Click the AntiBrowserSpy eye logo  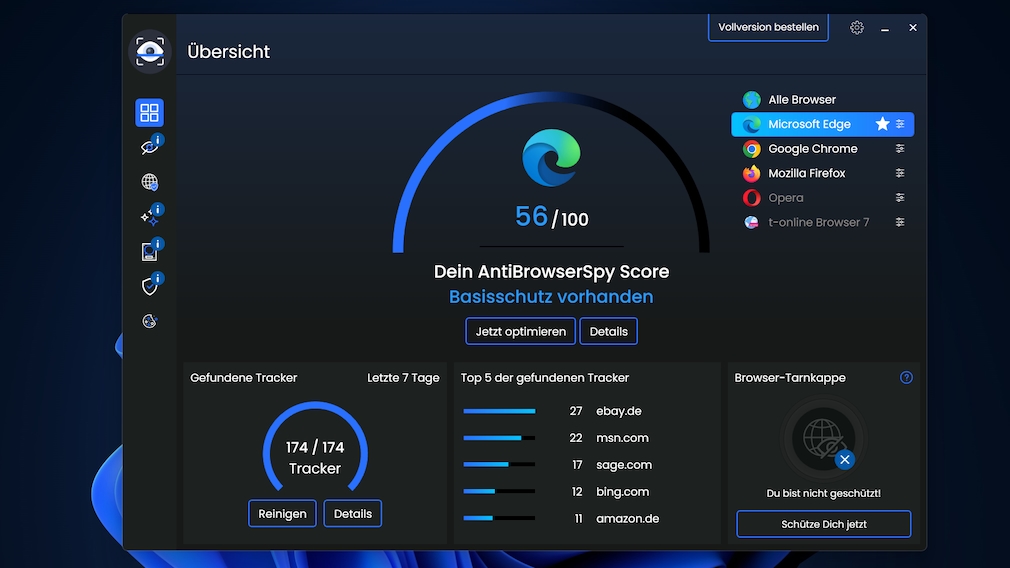pos(149,52)
